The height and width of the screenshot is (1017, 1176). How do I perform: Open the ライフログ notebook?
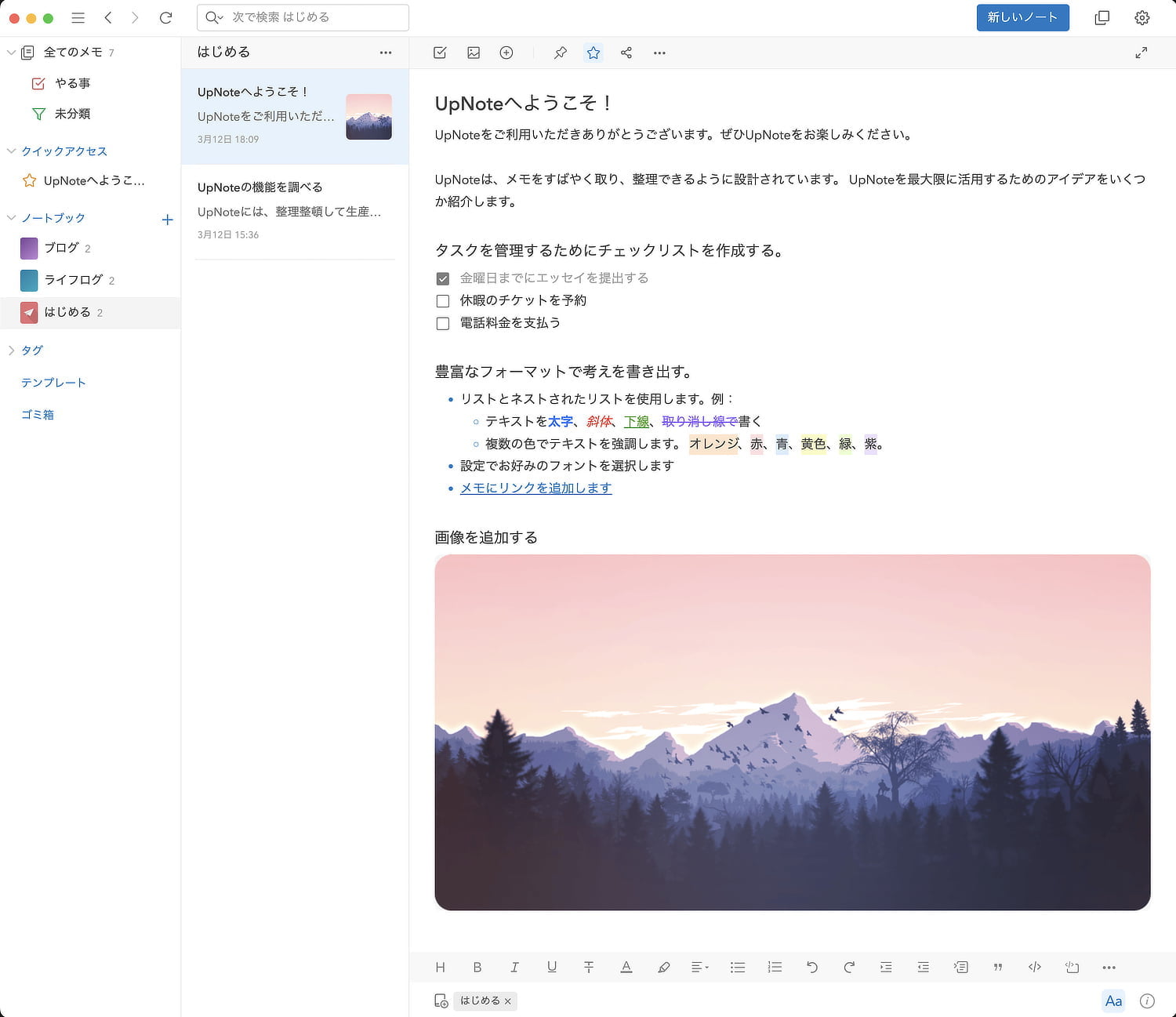(x=90, y=280)
